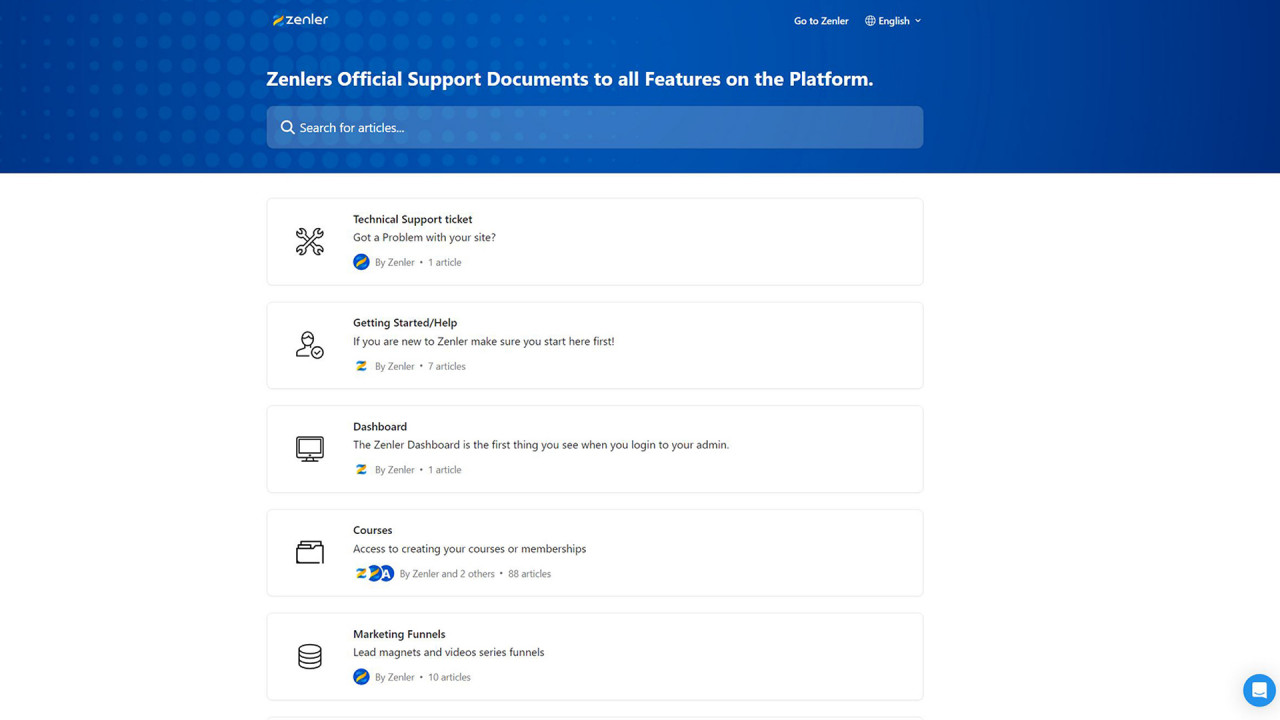Open the Marketing Funnels collection
This screenshot has width=1280, height=720.
tap(595, 656)
